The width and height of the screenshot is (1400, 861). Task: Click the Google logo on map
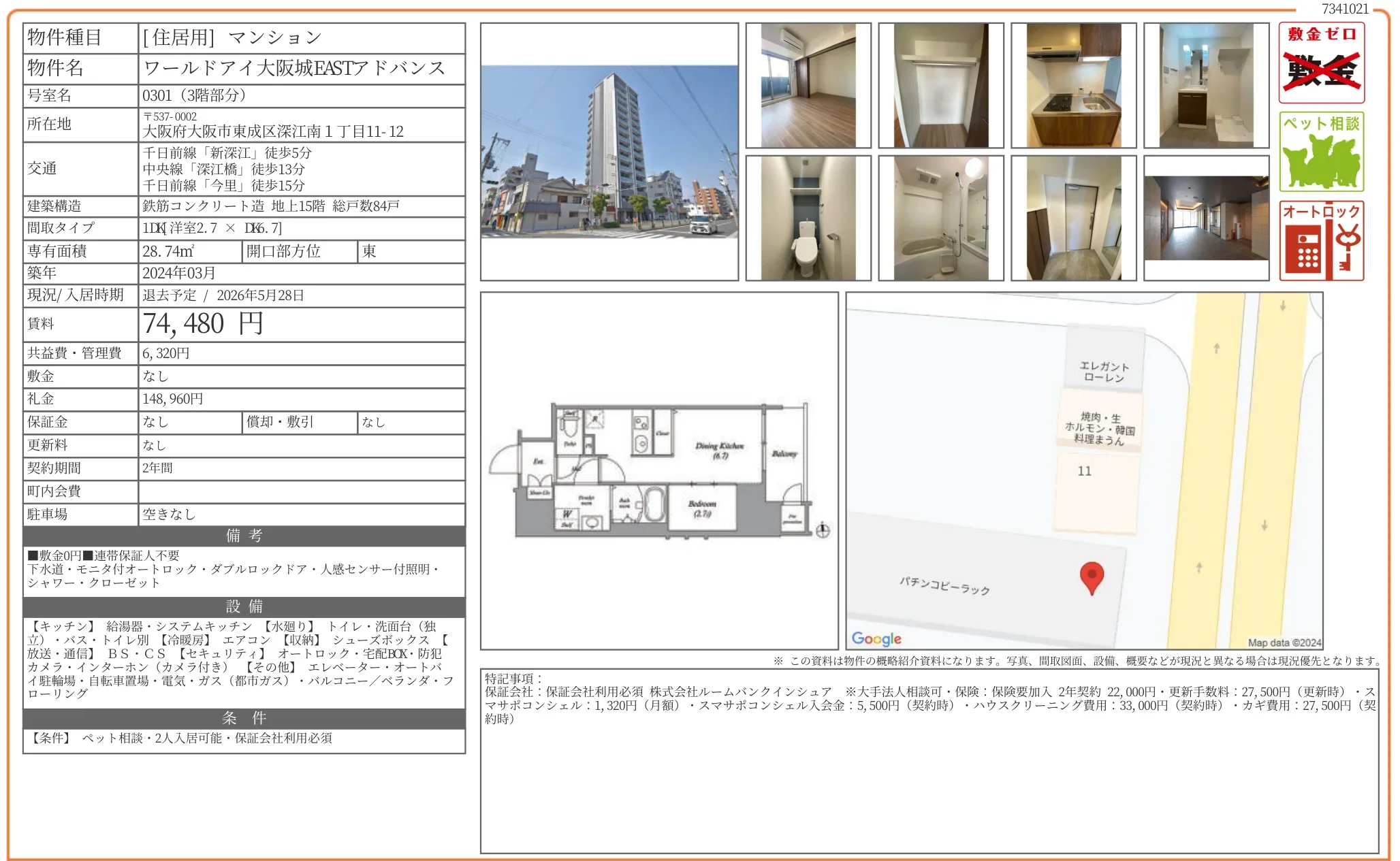pos(876,638)
